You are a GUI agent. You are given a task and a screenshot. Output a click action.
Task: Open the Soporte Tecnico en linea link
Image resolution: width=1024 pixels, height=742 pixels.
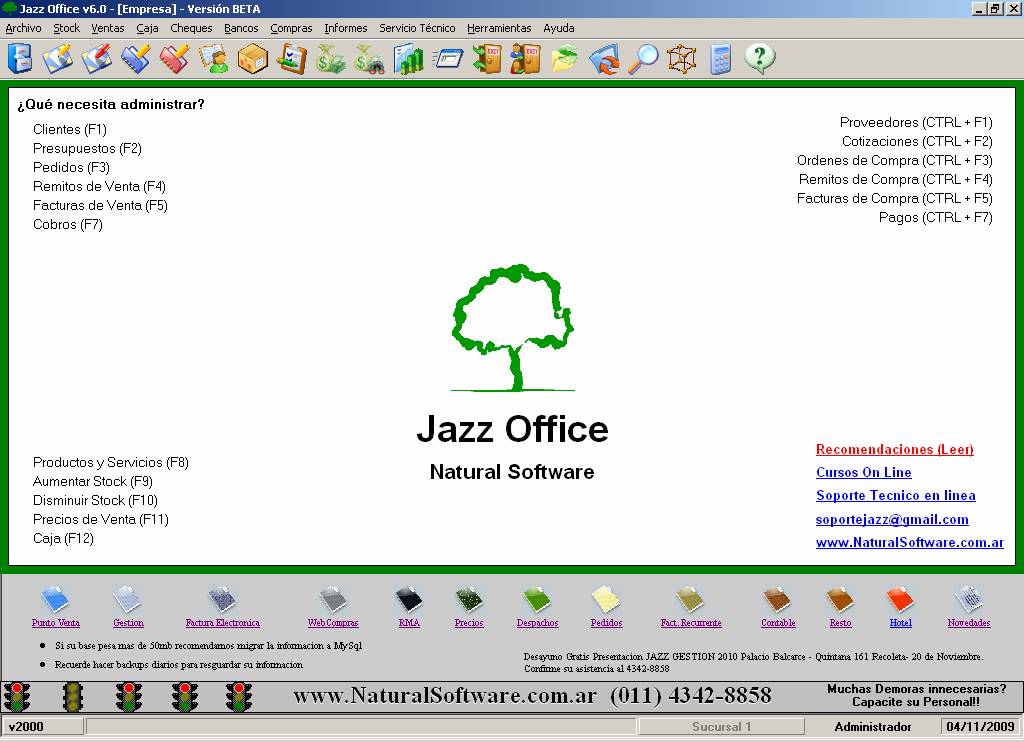coord(896,495)
